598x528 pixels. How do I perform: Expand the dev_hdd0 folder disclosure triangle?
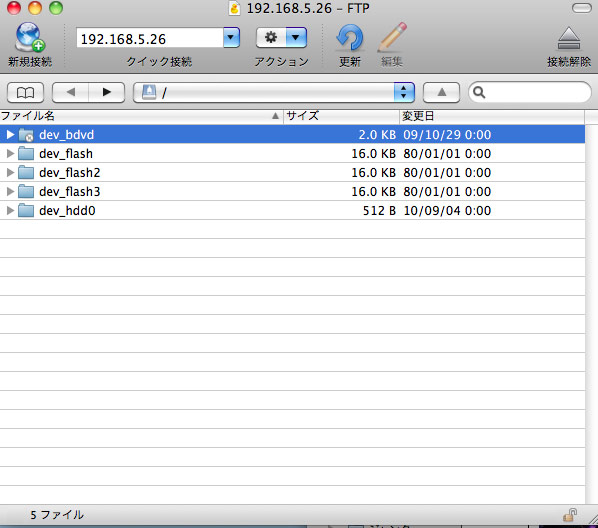(x=10, y=210)
